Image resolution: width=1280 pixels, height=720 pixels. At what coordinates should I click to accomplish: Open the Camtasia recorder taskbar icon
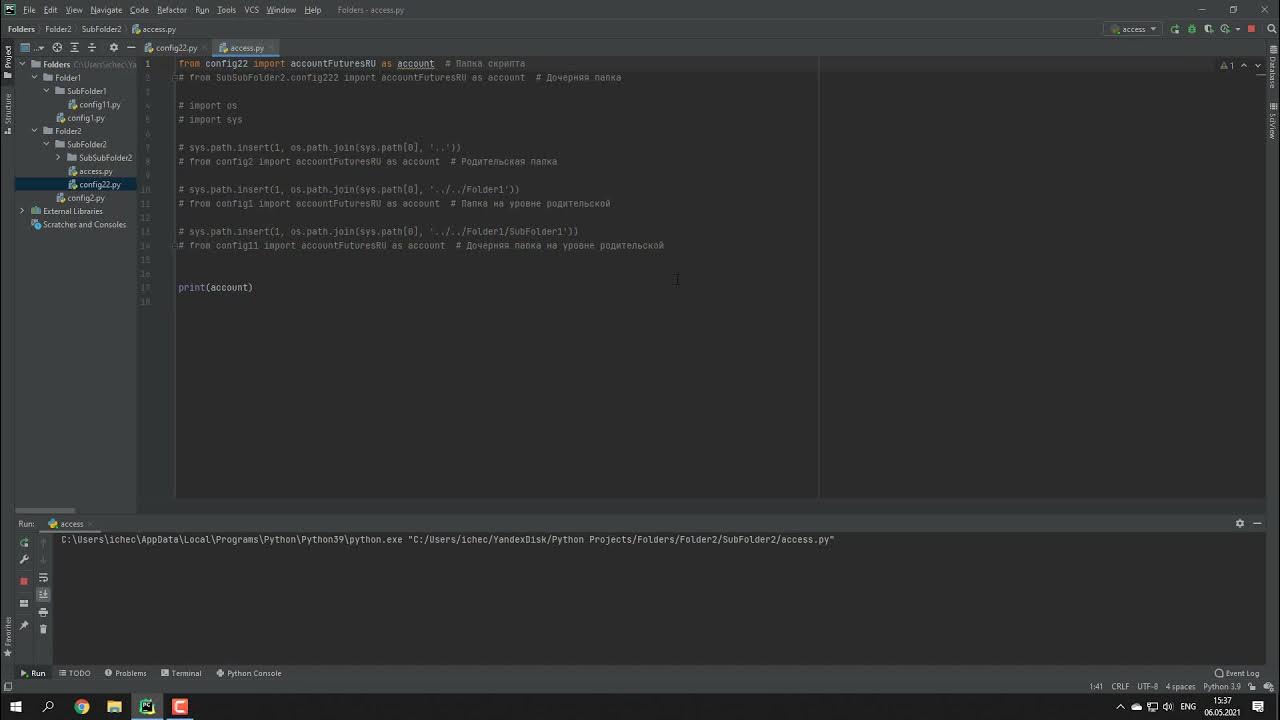pyautogui.click(x=180, y=706)
